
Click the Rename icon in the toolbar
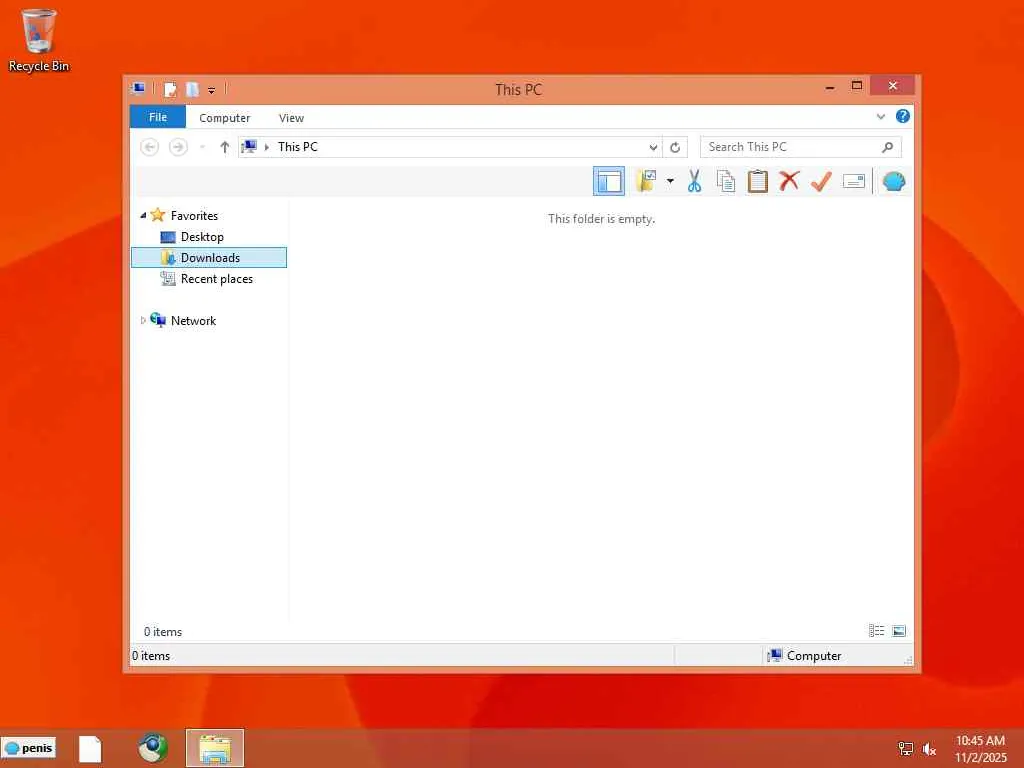(854, 181)
